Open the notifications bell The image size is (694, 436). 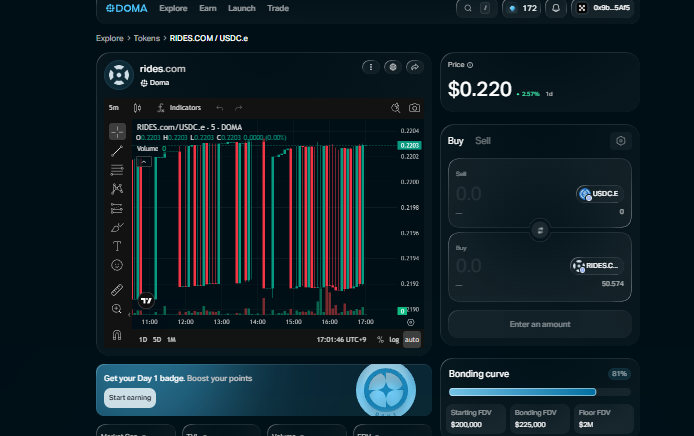click(556, 8)
